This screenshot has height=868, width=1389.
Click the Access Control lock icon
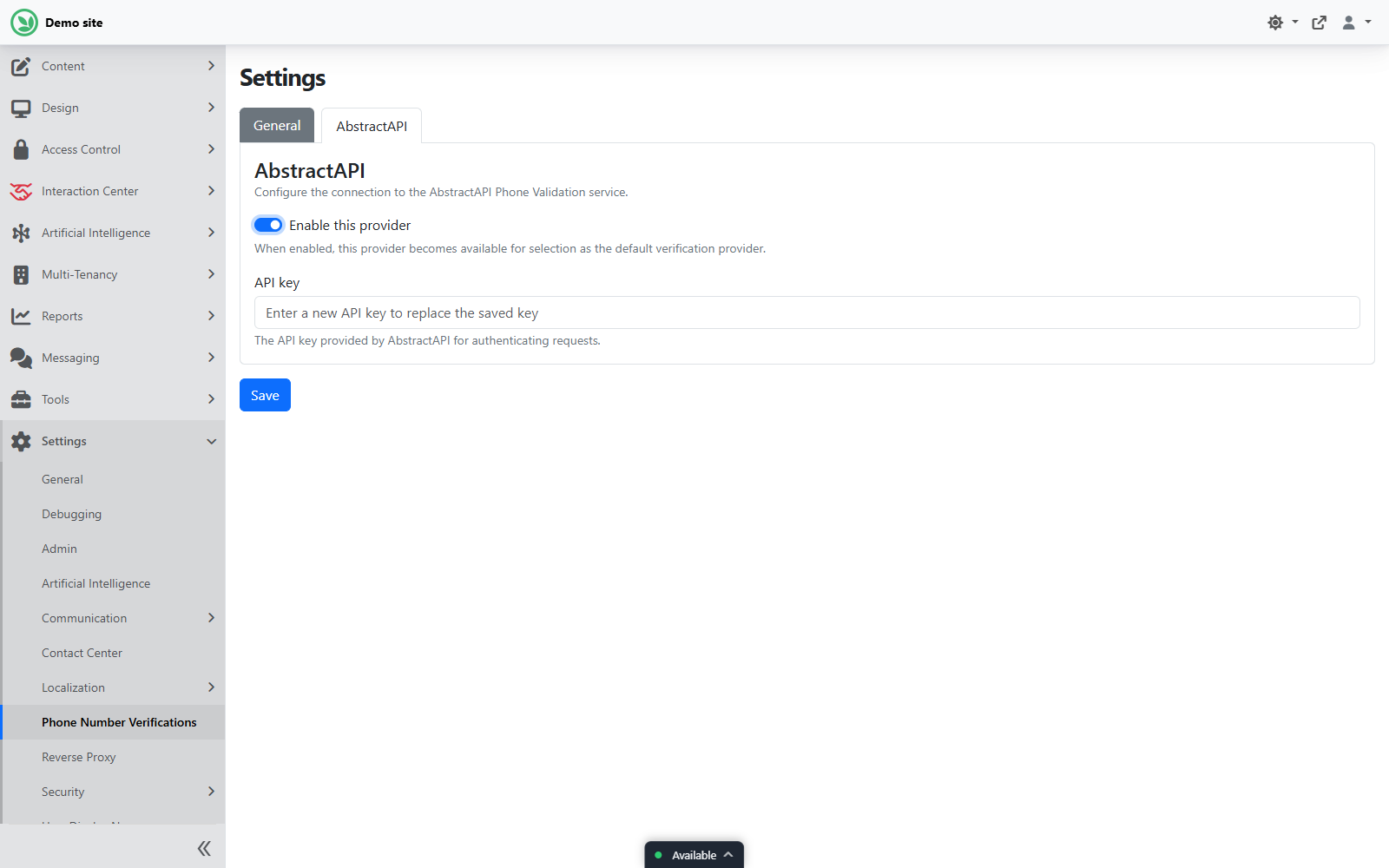coord(21,149)
